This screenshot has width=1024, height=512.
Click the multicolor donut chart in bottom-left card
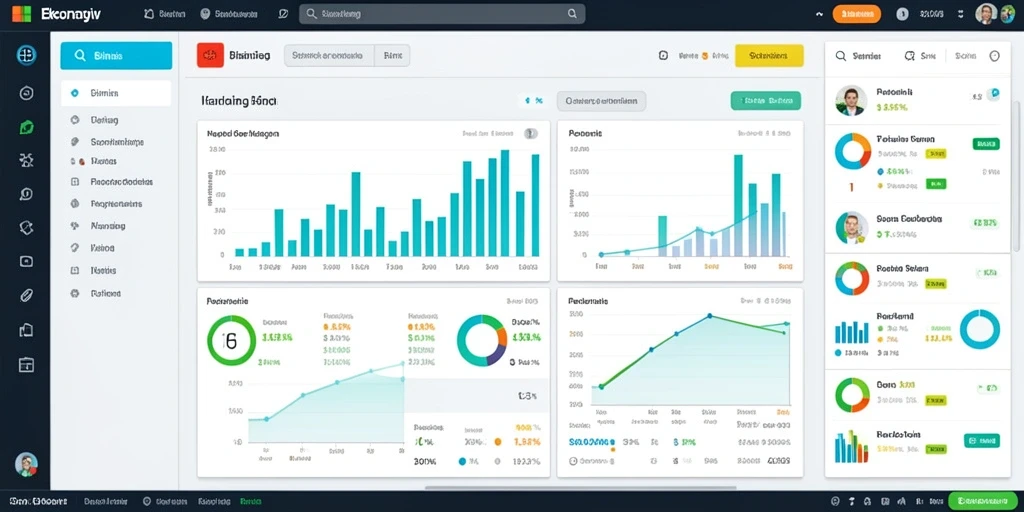tap(482, 340)
